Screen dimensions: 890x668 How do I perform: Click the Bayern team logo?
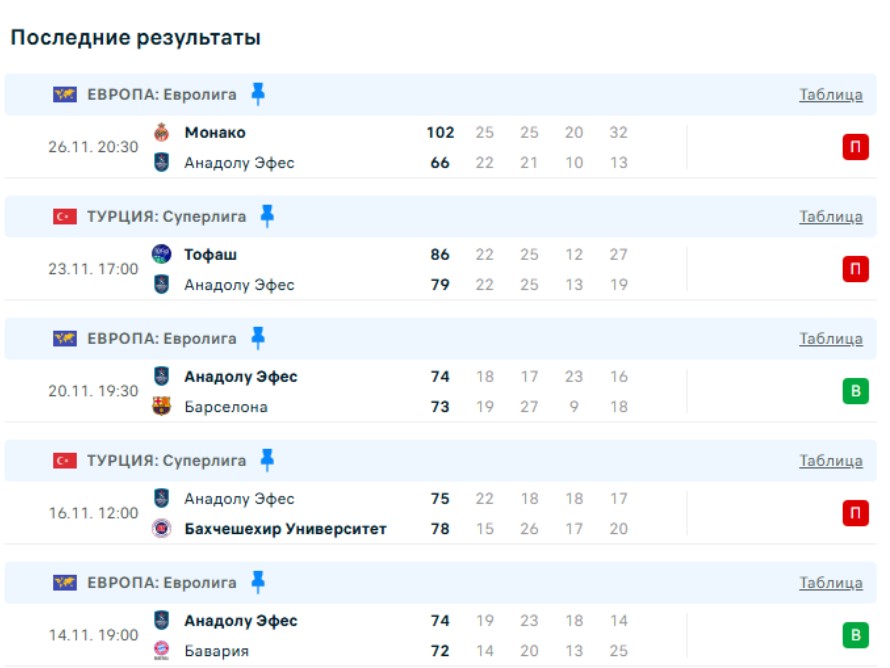click(x=161, y=651)
